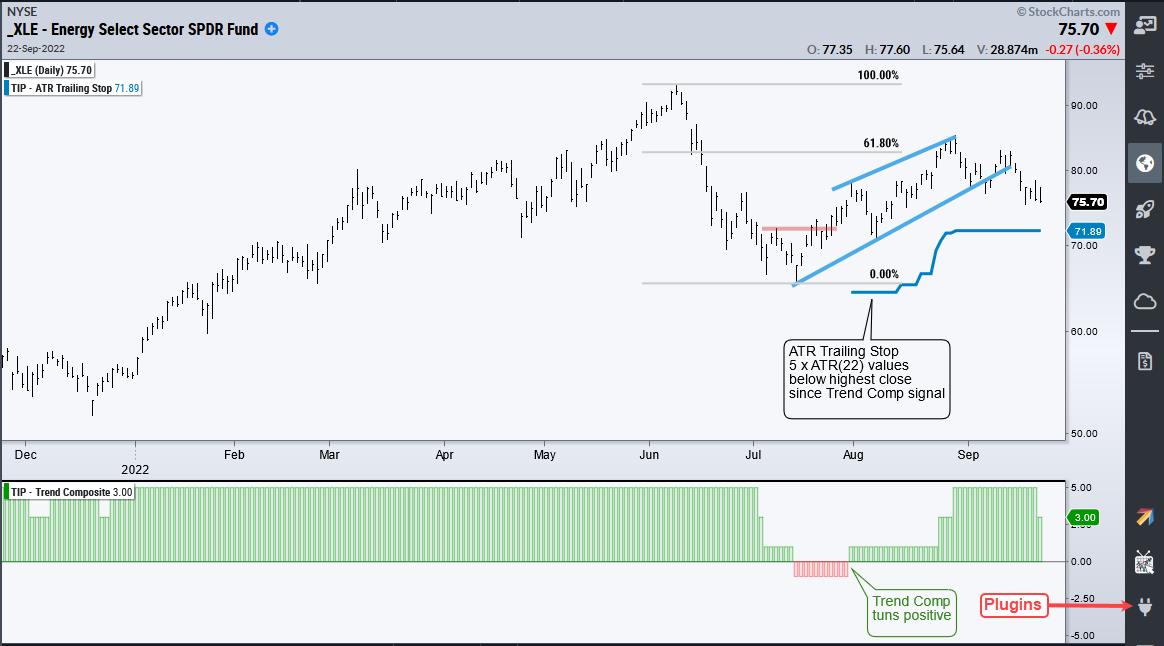
Task: Click the rocket sidebar icon
Action: (x=1144, y=209)
